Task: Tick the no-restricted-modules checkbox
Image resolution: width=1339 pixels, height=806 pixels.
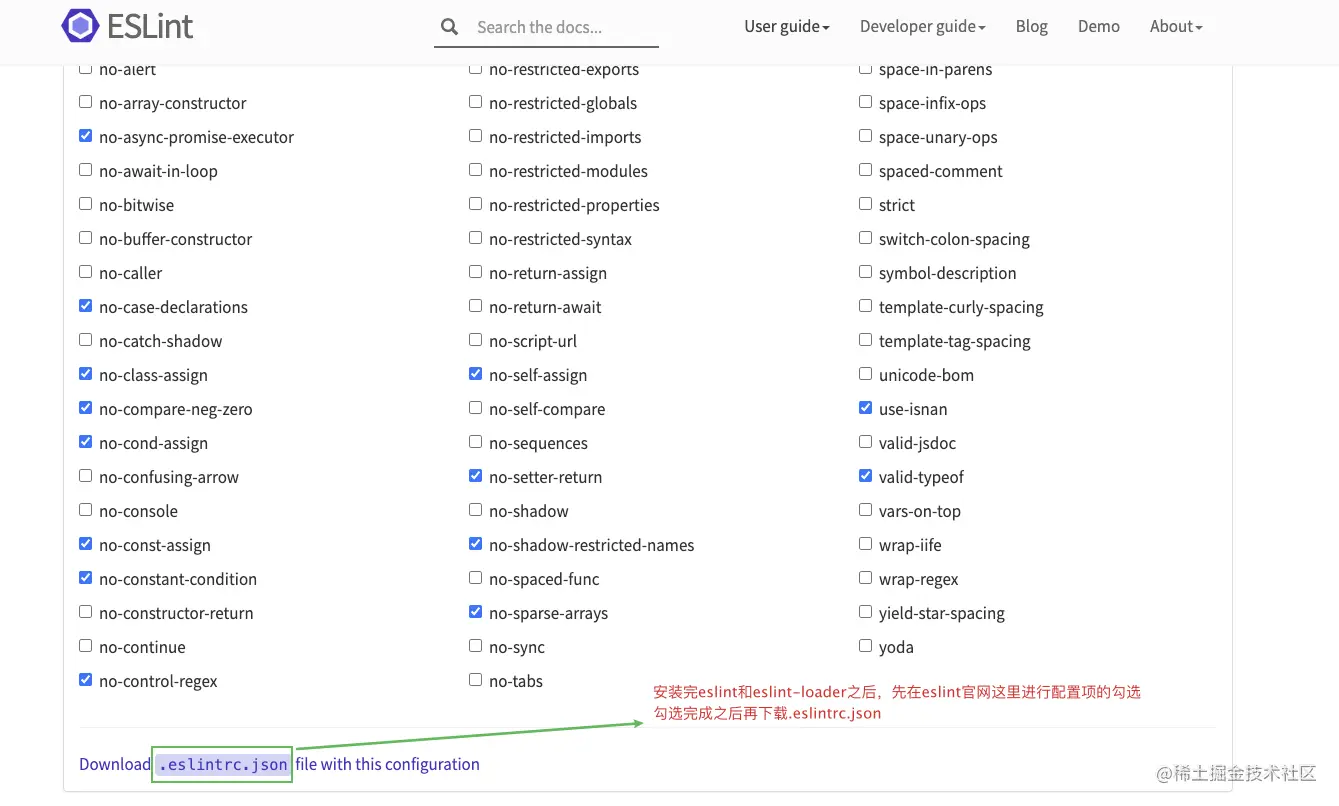Action: [x=475, y=170]
